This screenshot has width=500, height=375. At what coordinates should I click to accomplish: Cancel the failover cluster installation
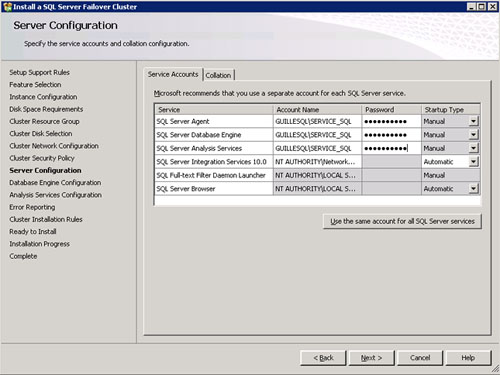420,358
